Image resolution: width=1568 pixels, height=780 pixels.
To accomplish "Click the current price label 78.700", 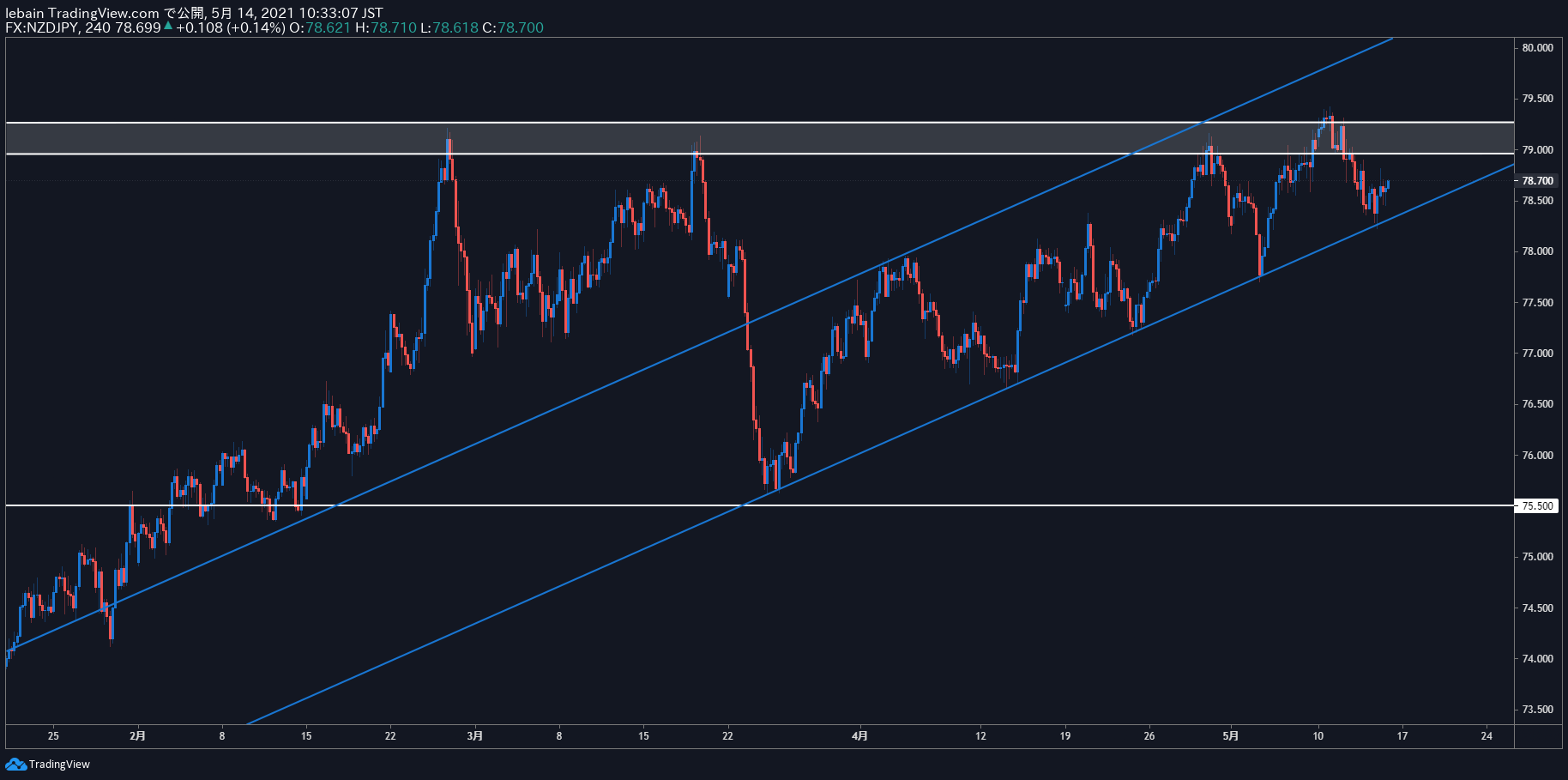I will coord(1537,181).
